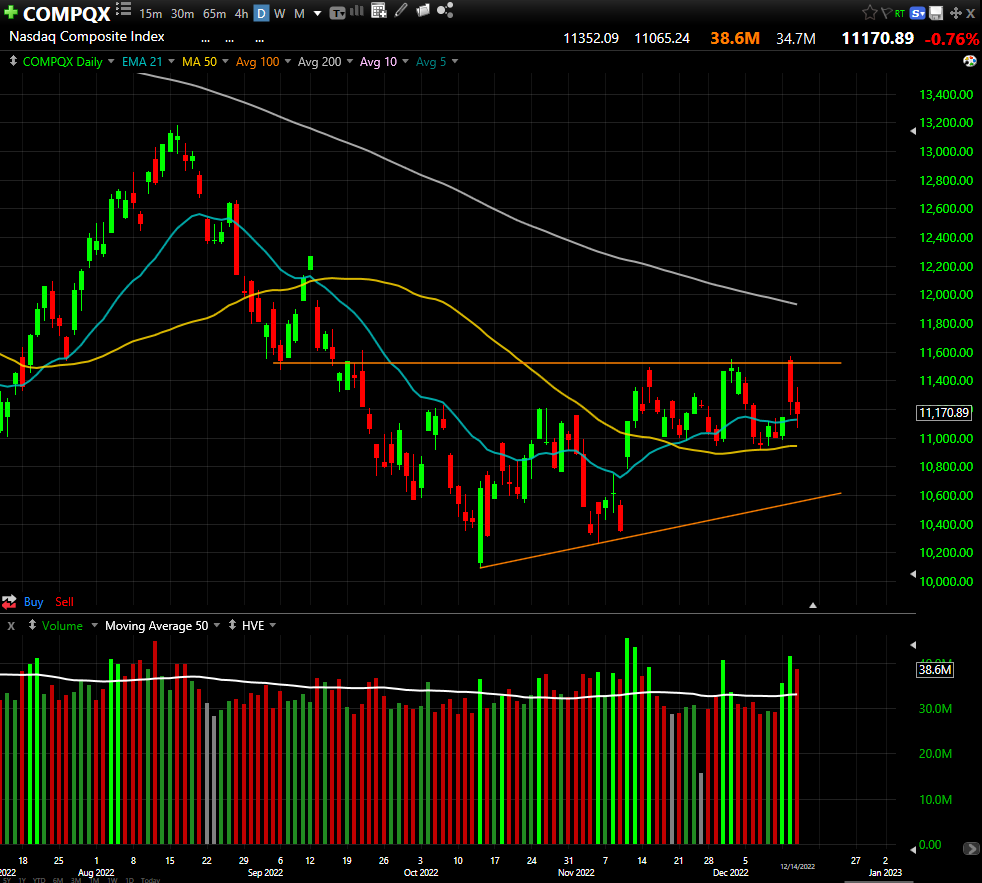The height and width of the screenshot is (883, 982).
Task: Select the 4h timeframe
Action: tap(241, 13)
